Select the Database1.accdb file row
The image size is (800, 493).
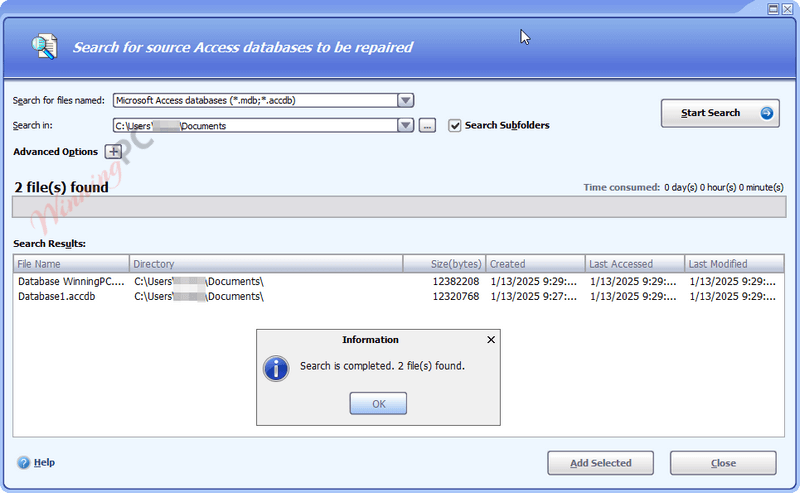pos(398,297)
